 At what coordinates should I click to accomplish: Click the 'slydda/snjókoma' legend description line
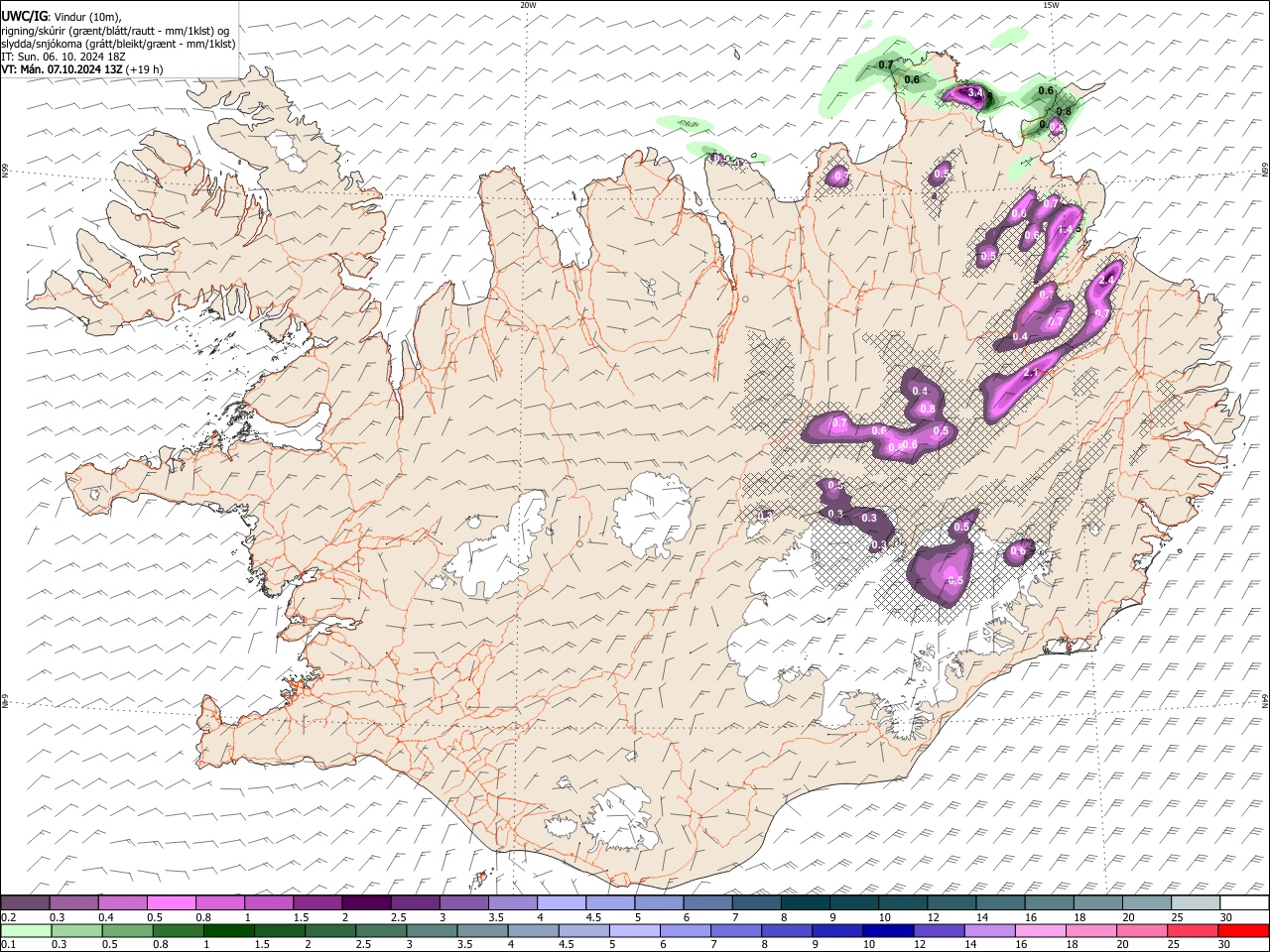click(x=118, y=44)
